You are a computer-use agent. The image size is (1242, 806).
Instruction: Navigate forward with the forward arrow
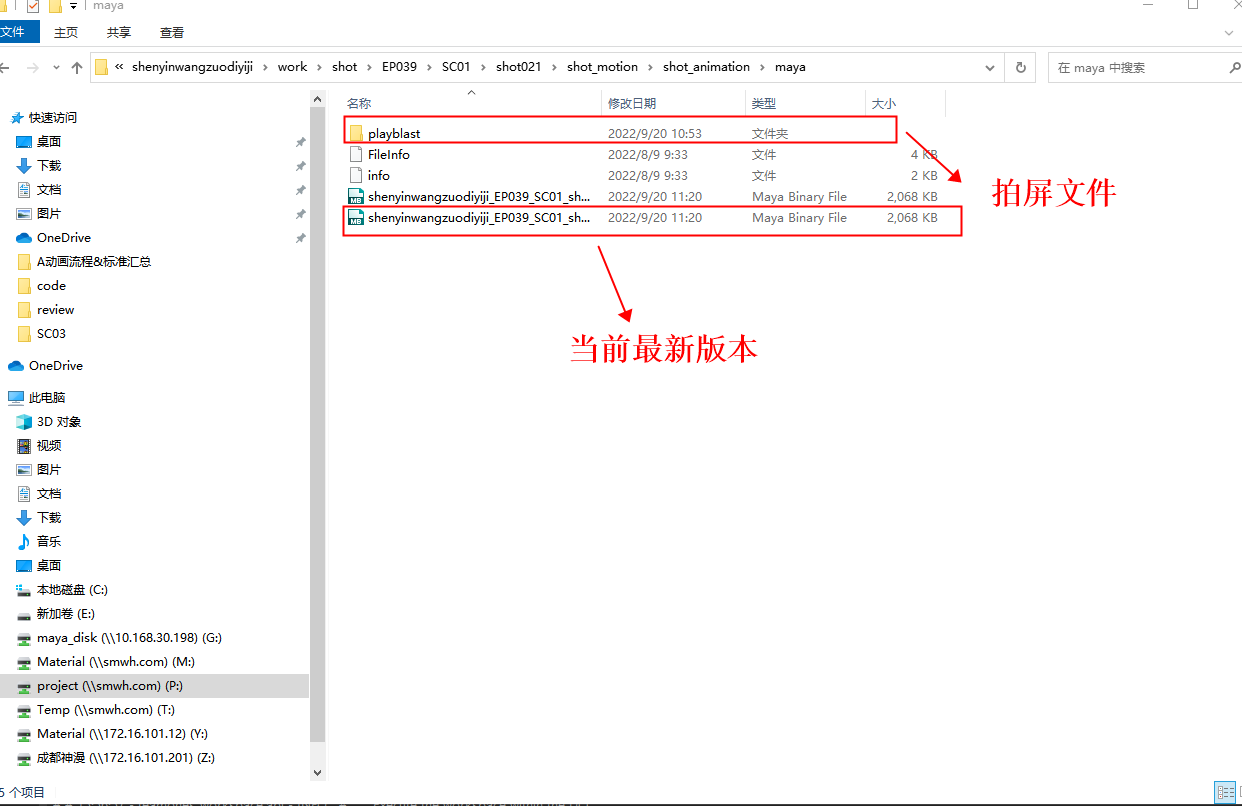[x=31, y=67]
